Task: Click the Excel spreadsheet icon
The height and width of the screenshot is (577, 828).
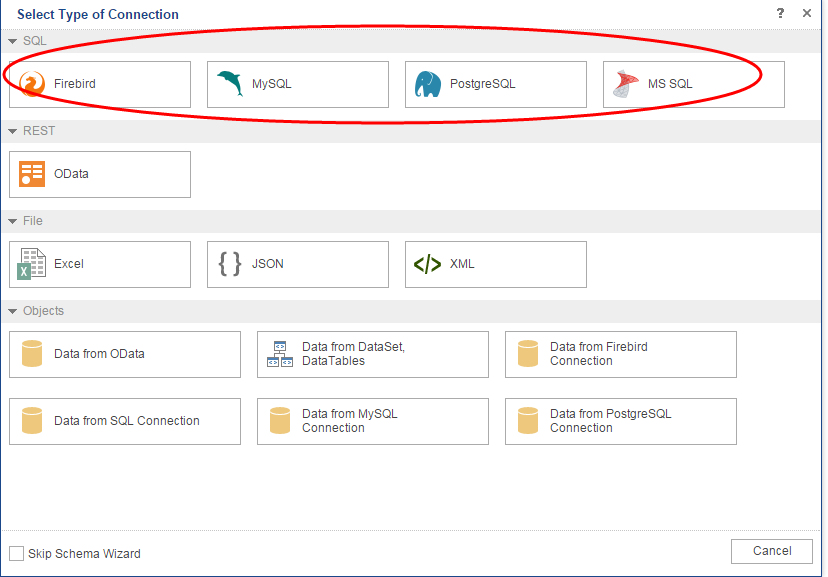Action: 32,264
